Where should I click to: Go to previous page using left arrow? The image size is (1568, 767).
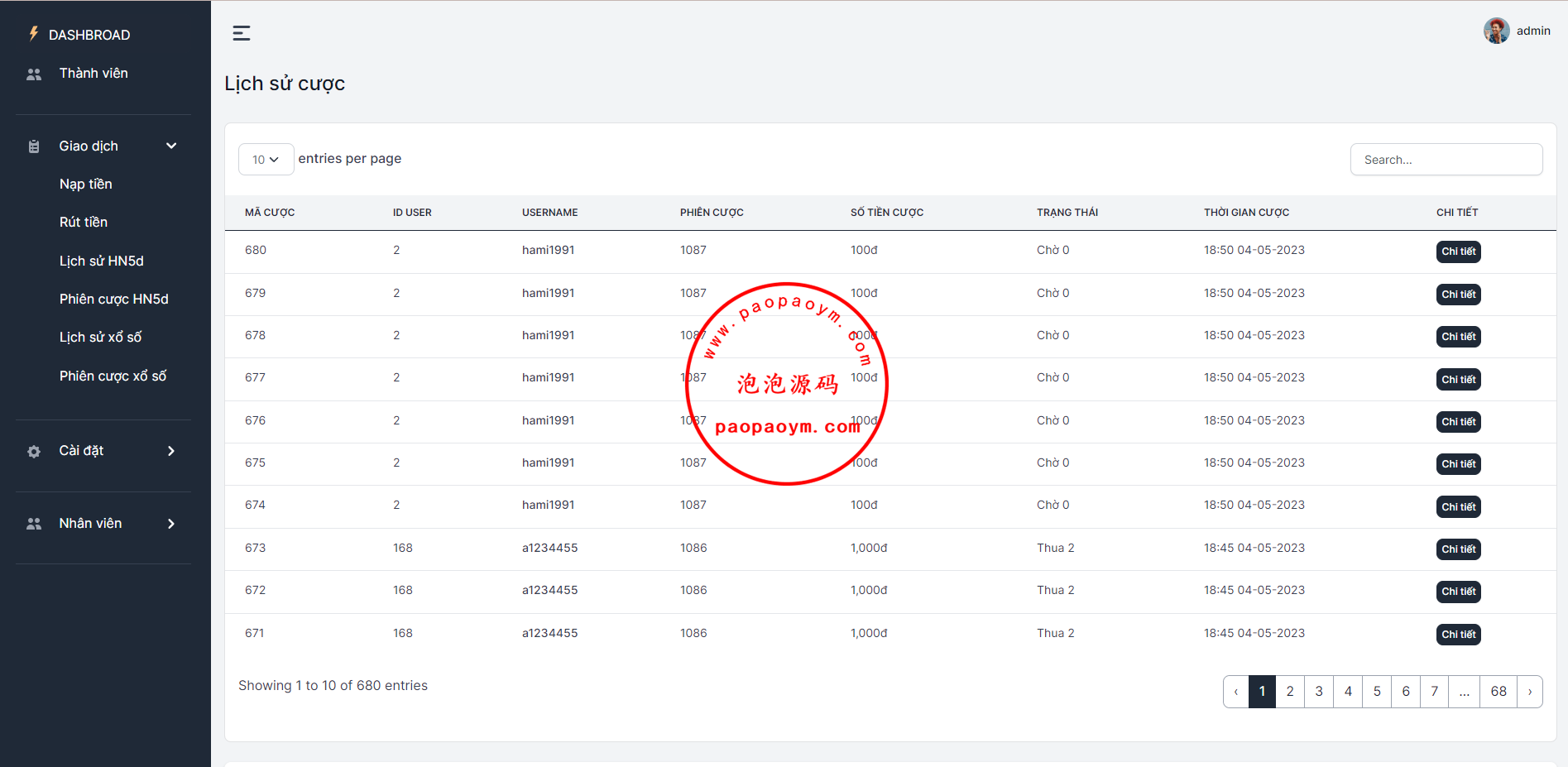pos(1236,692)
